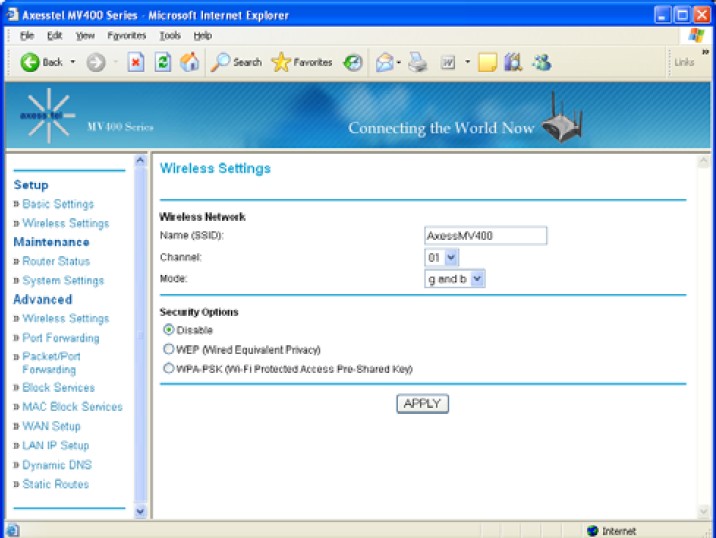Open Search with magnifying glass icon
The height and width of the screenshot is (538, 716).
point(236,62)
